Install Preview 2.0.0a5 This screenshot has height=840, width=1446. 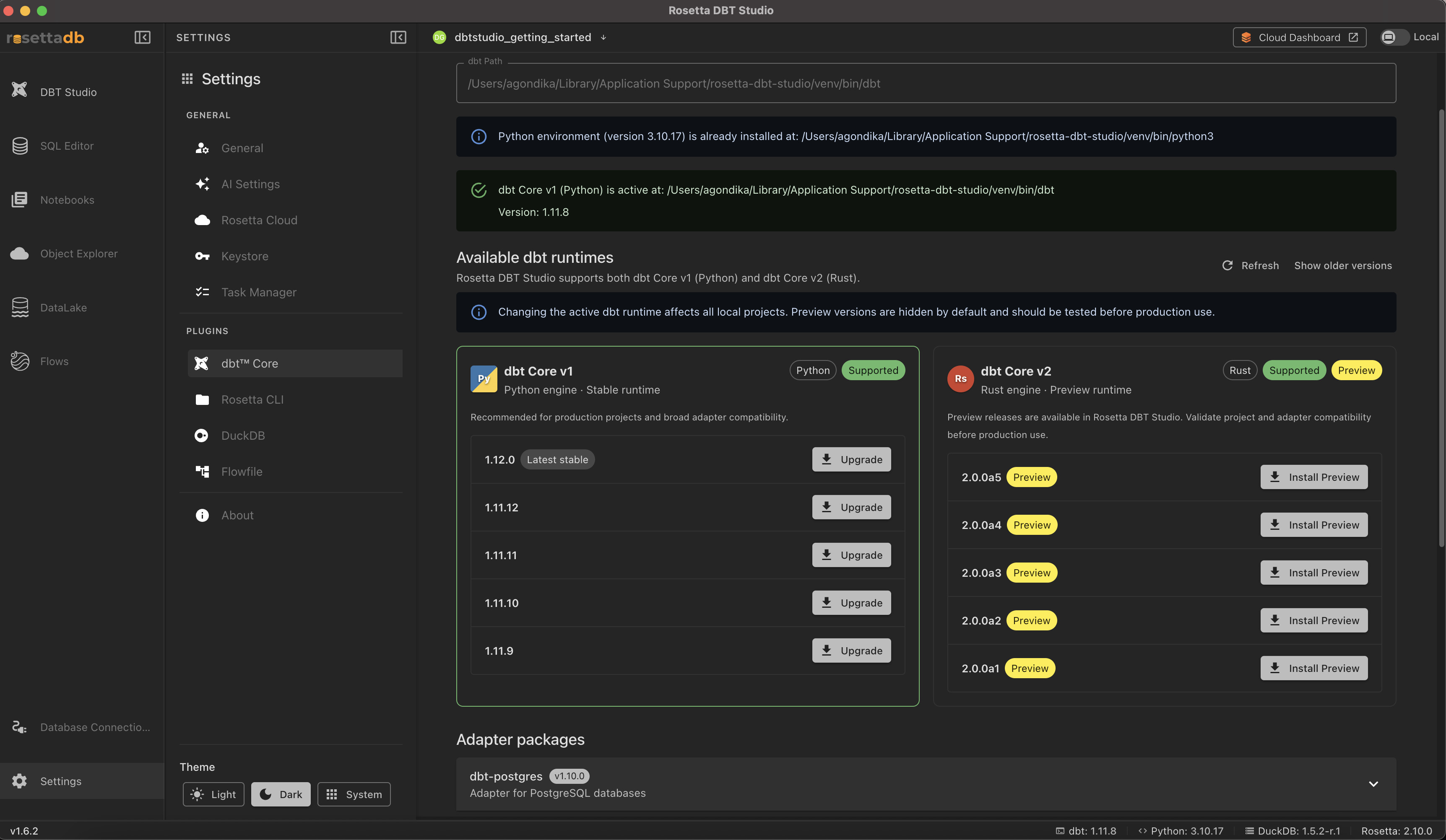[x=1314, y=477]
